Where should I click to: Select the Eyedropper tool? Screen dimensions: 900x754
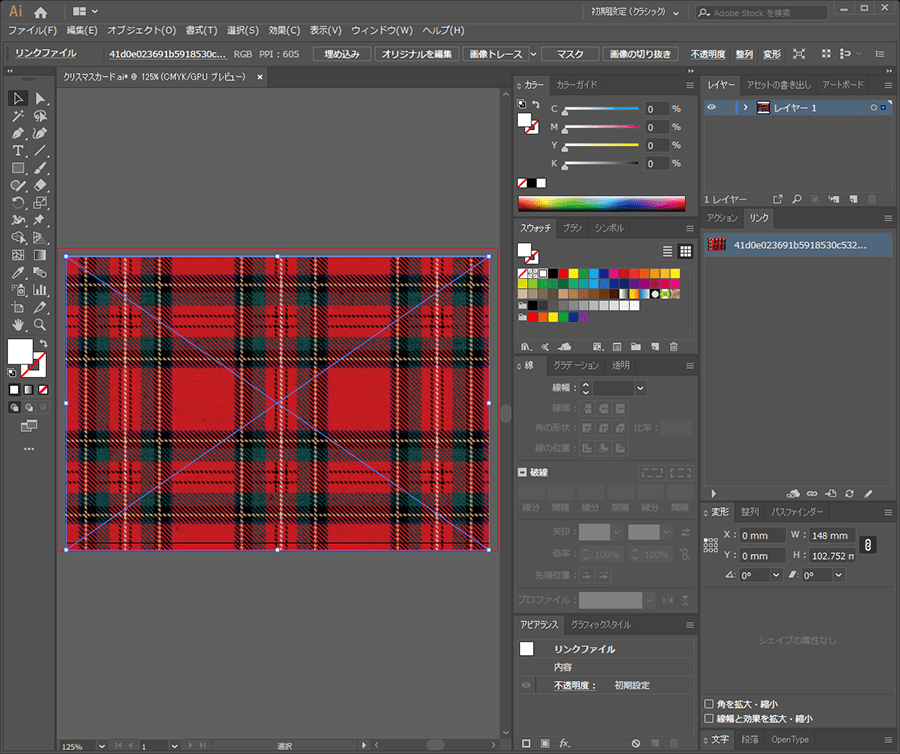[x=18, y=272]
